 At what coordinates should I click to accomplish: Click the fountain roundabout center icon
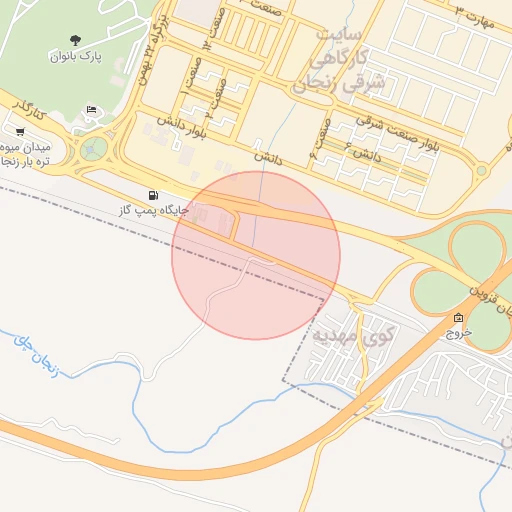coord(90,150)
